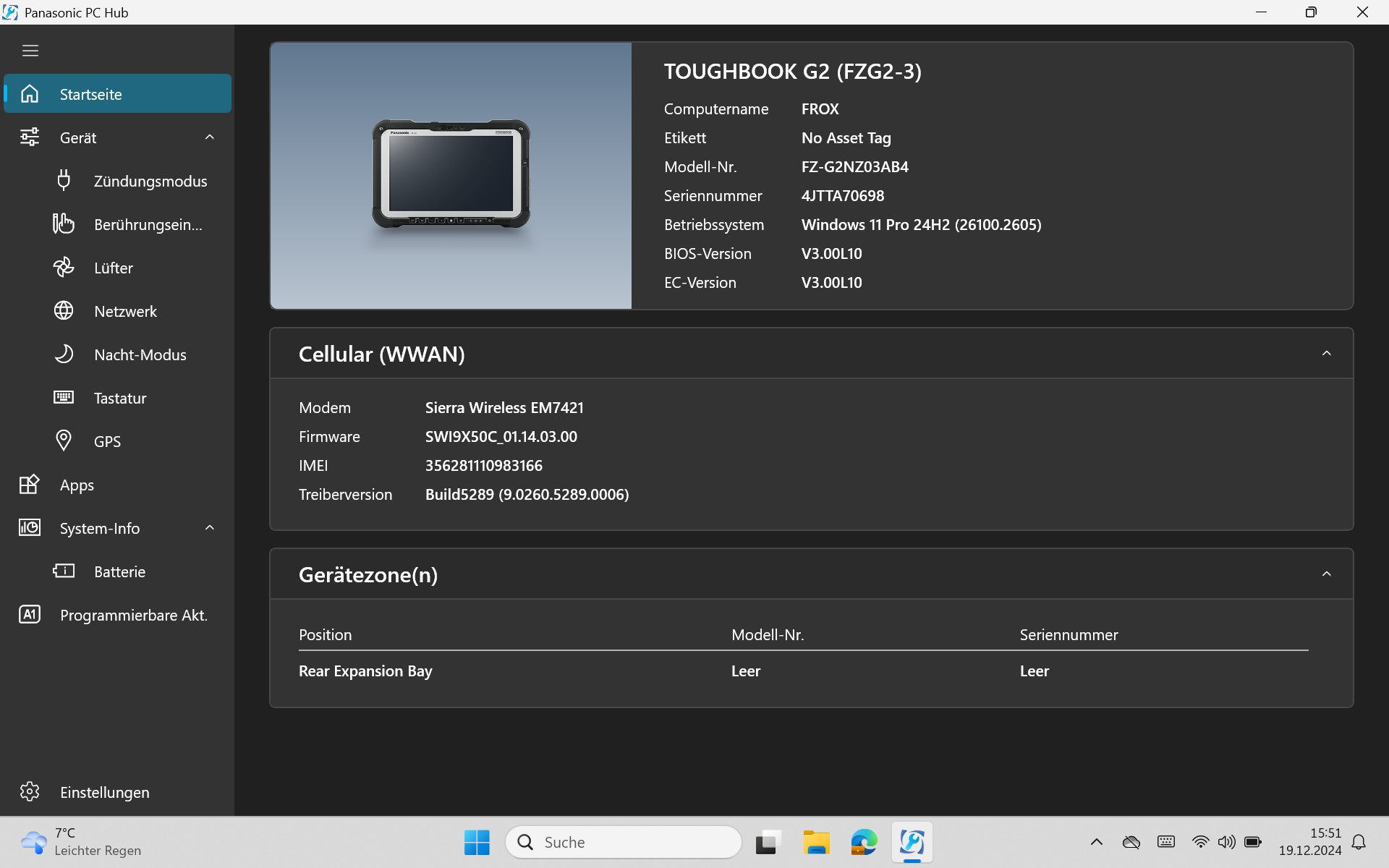The height and width of the screenshot is (868, 1389).
Task: Open Windows Start menu
Action: 477,842
